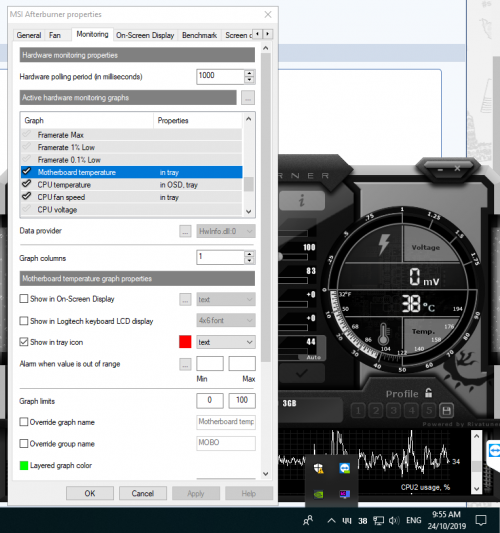Click the ellipsis button next to Data provider
Screen dimensions: 500x533
pos(185,231)
